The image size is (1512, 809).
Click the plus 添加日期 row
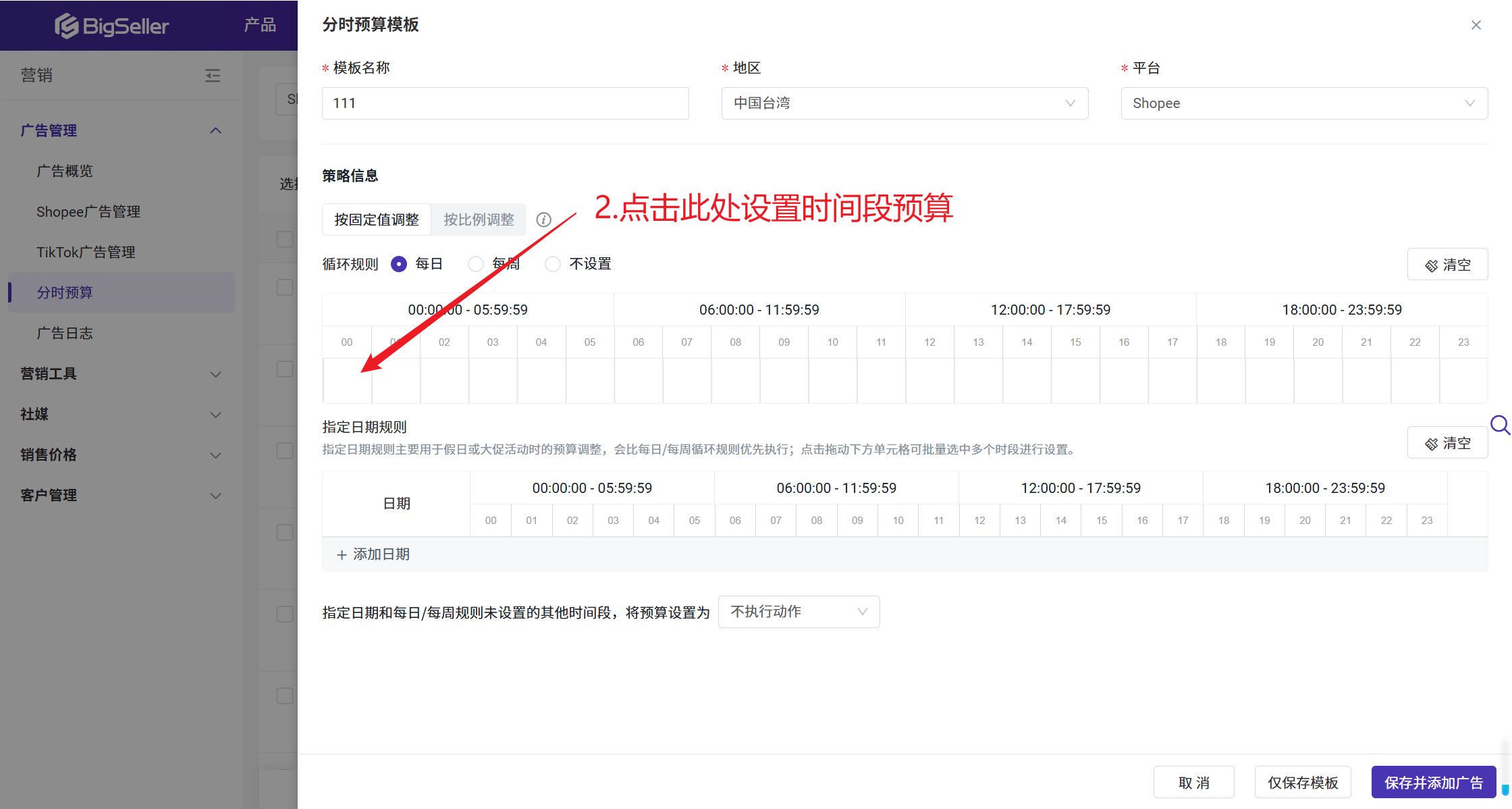(373, 554)
